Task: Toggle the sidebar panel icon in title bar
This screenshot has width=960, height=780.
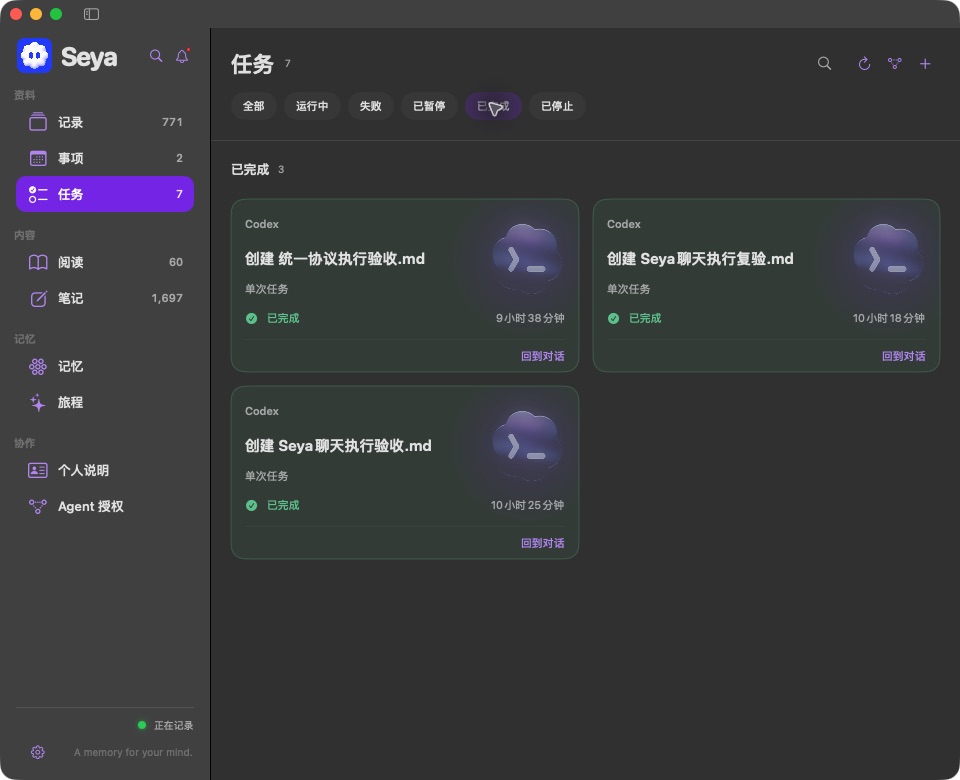Action: (91, 14)
